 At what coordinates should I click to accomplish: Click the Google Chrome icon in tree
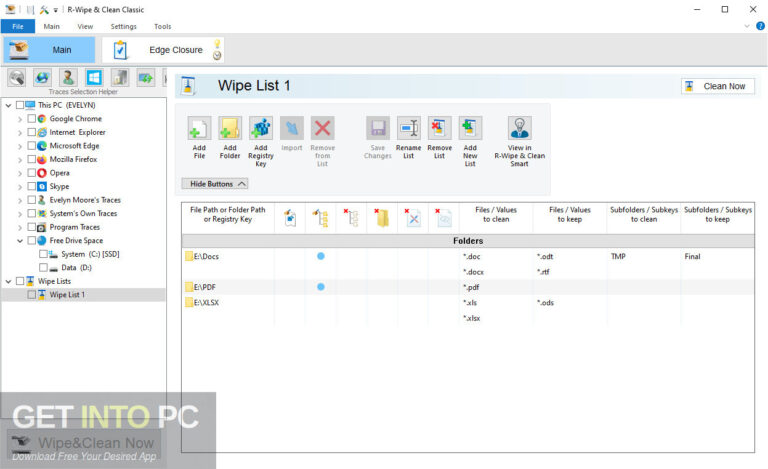pyautogui.click(x=42, y=118)
